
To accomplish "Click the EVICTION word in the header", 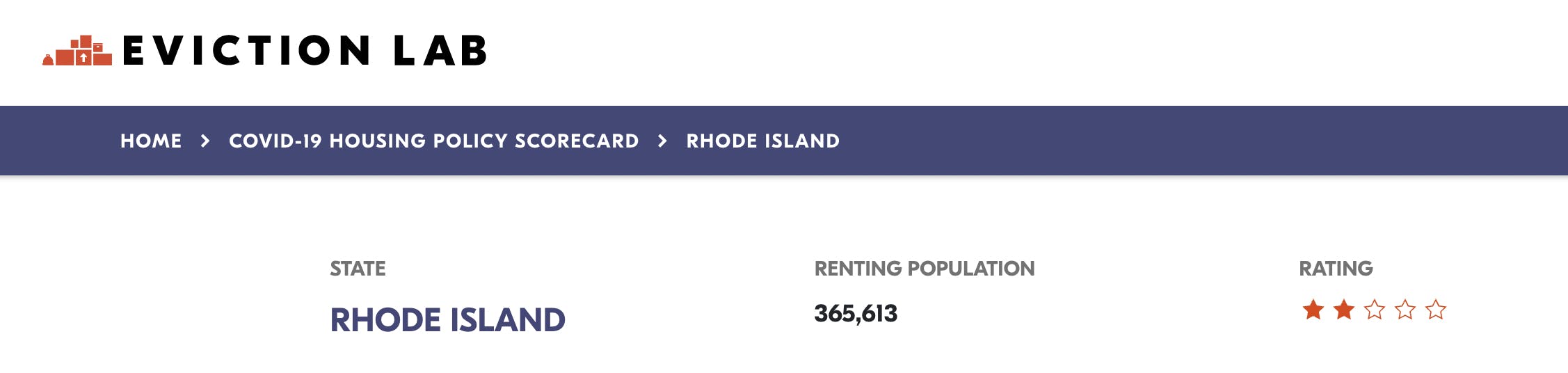I will click(247, 51).
